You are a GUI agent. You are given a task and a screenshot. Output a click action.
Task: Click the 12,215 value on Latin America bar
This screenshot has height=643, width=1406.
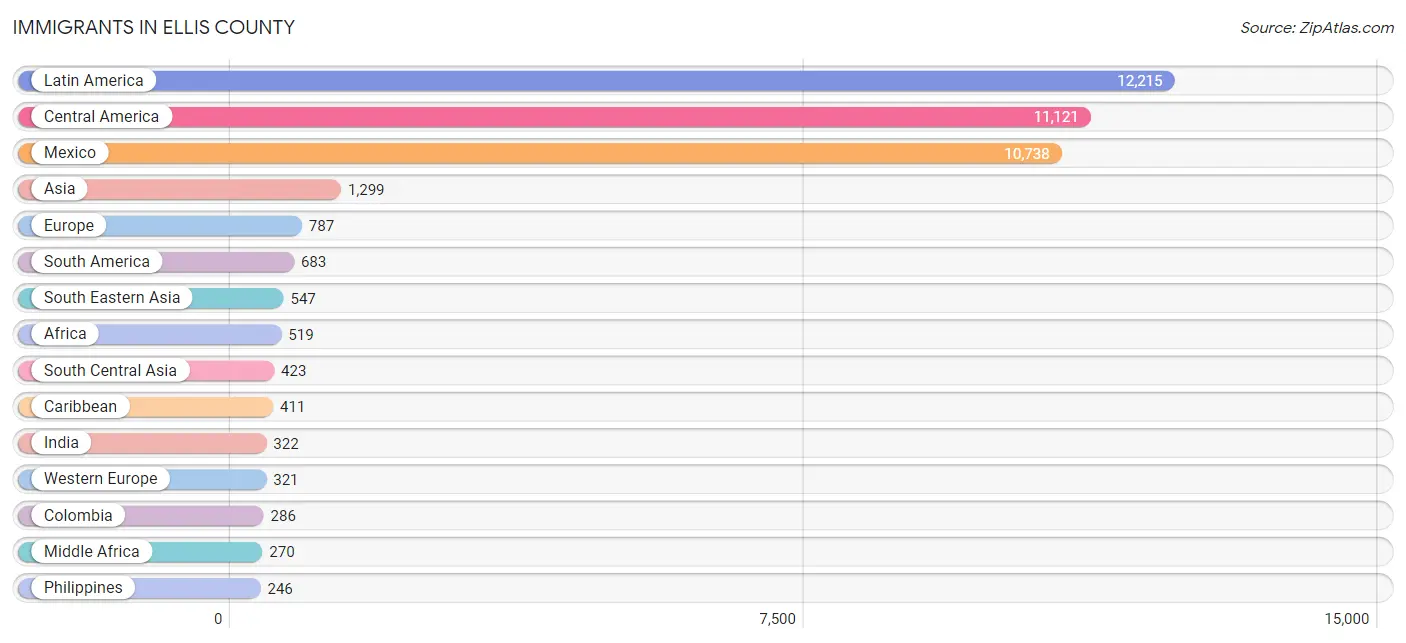(1140, 81)
